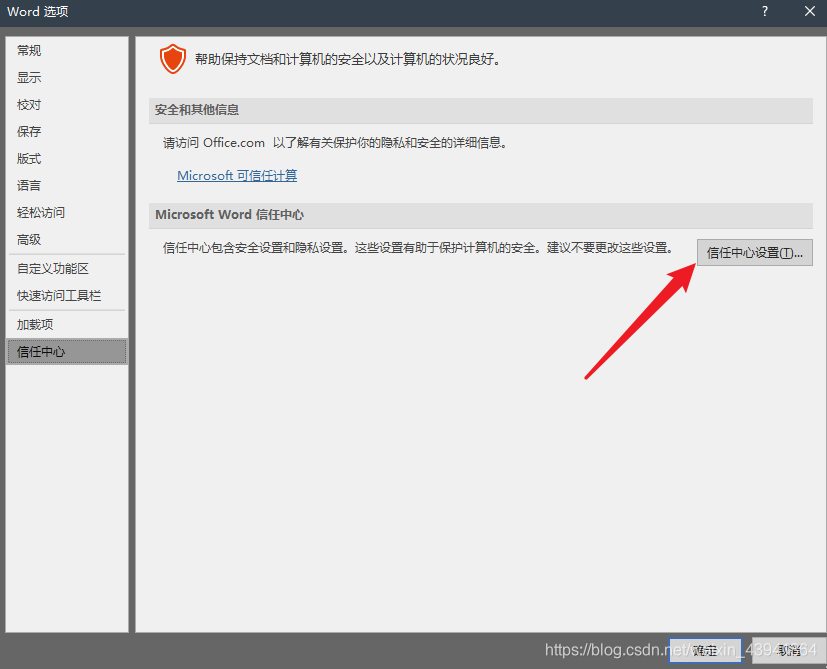Click the Microsoft Word 信任中心 heading
The width and height of the screenshot is (827, 669).
(480, 215)
